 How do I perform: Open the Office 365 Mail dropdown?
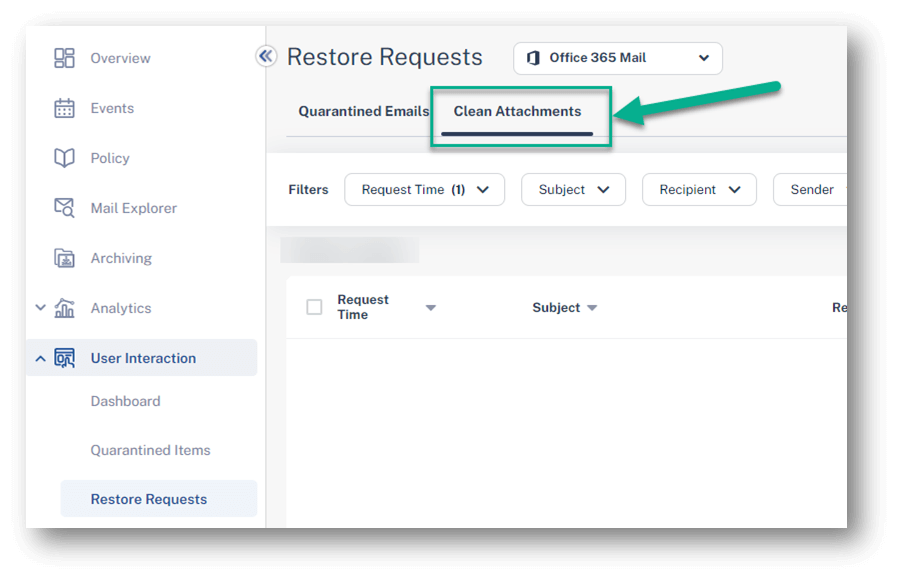tap(617, 58)
